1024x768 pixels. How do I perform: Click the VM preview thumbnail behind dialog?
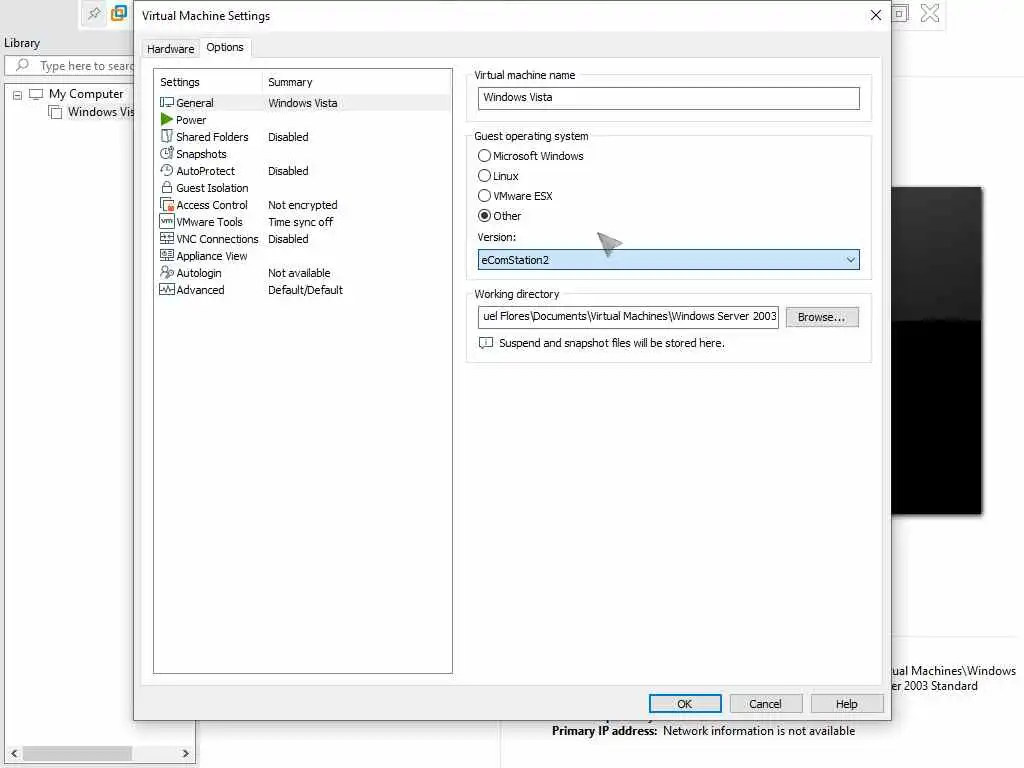[x=936, y=351]
